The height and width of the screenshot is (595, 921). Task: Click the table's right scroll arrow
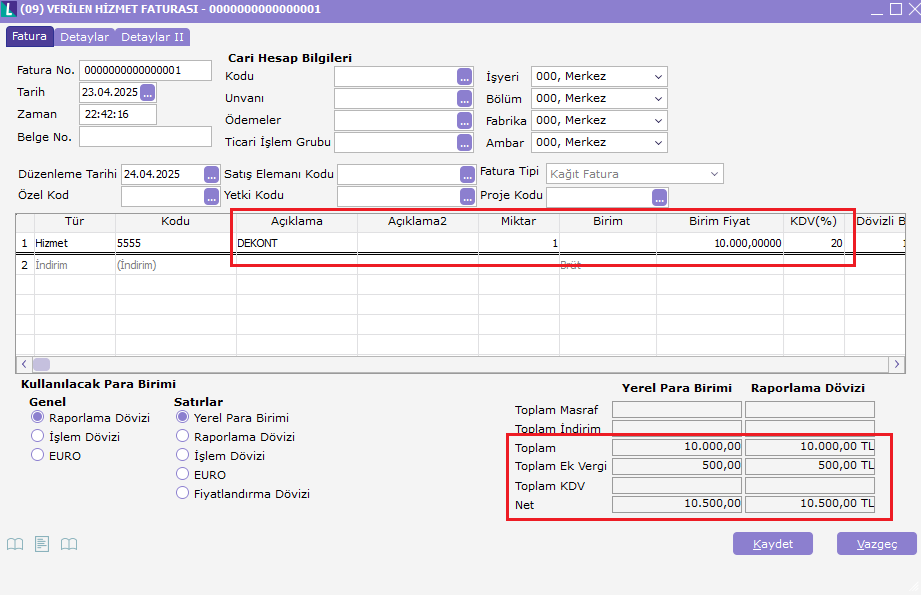(x=897, y=364)
